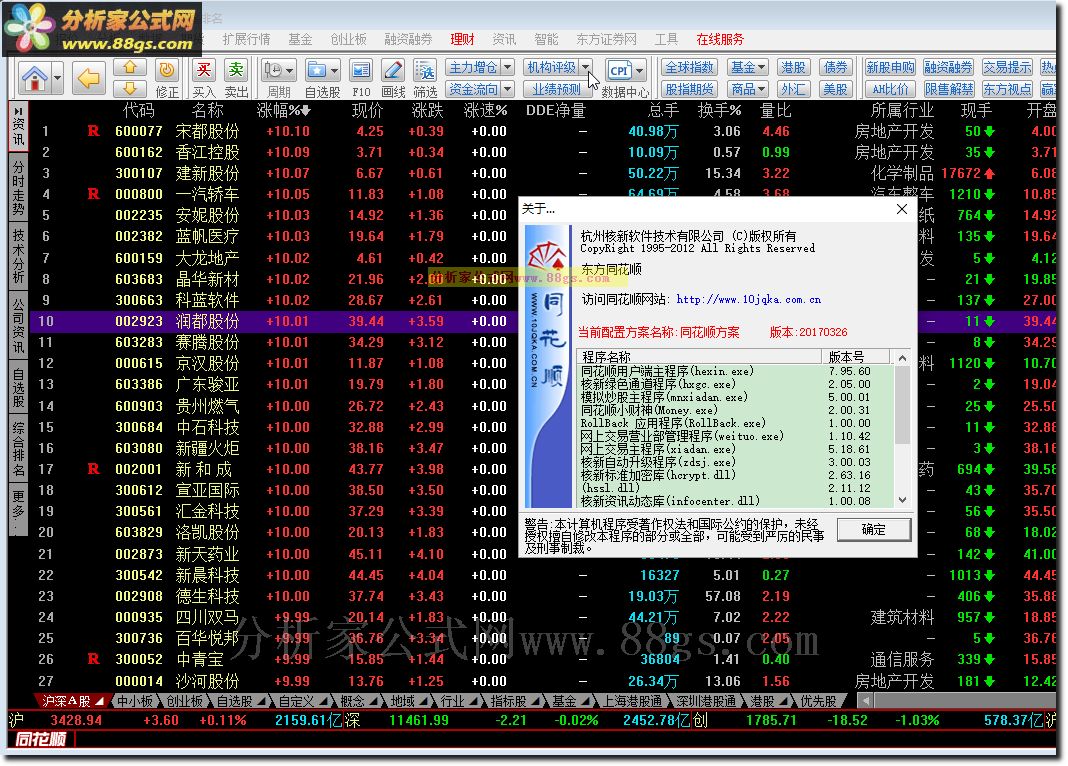Click the 限售解禁 button
Image resolution: width=1068 pixels, height=766 pixels.
point(949,89)
